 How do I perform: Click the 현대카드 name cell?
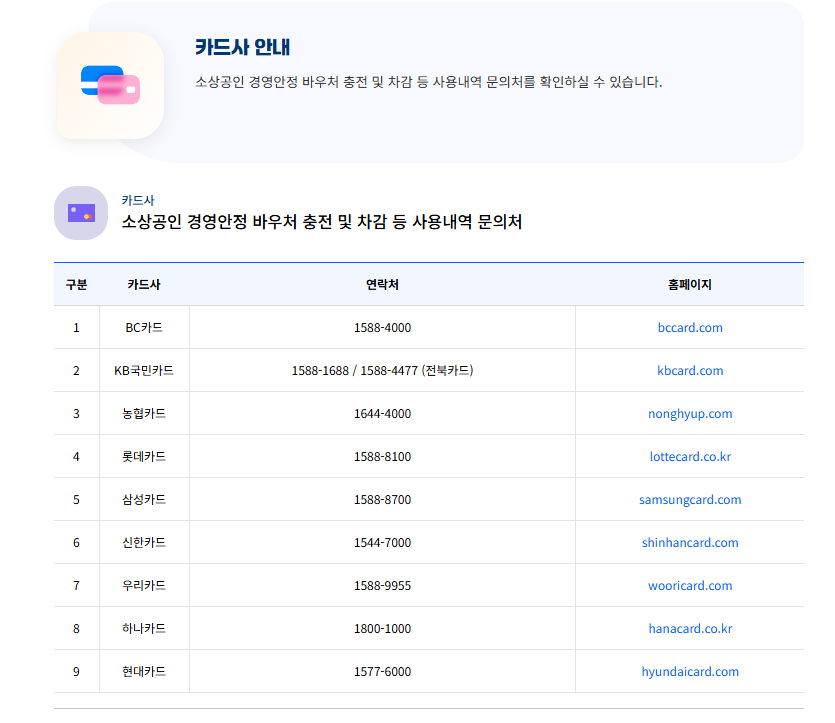tap(144, 672)
